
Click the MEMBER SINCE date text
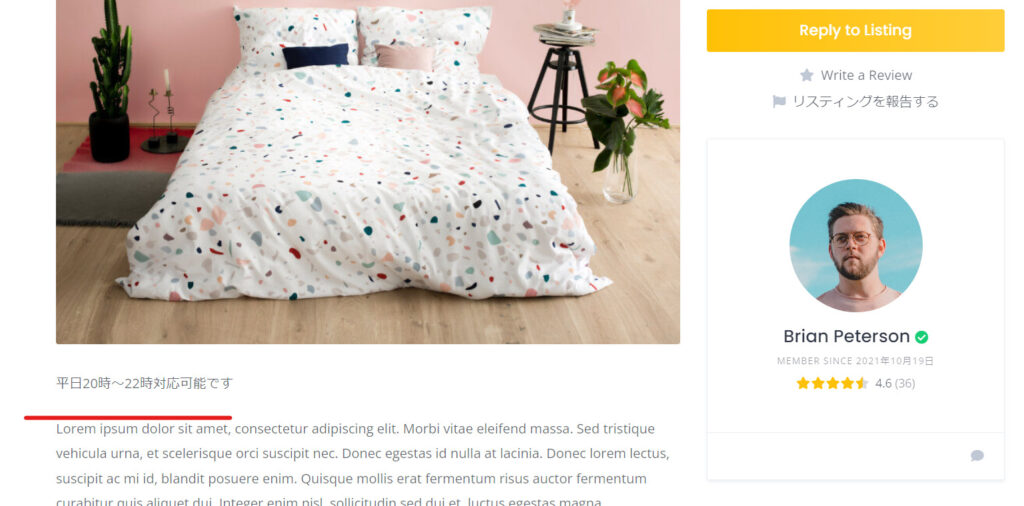point(856,361)
